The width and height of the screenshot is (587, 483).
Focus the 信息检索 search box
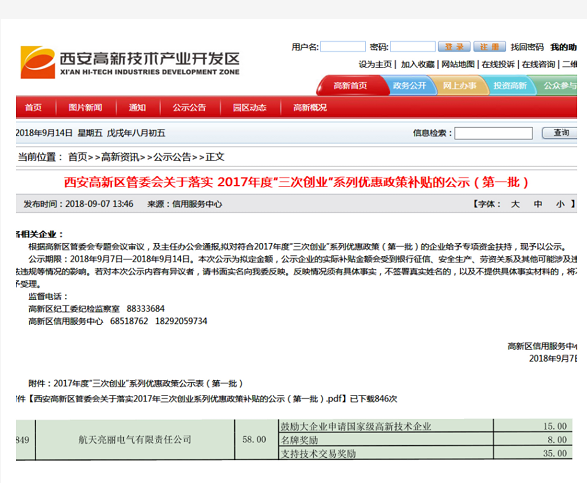[x=493, y=133]
